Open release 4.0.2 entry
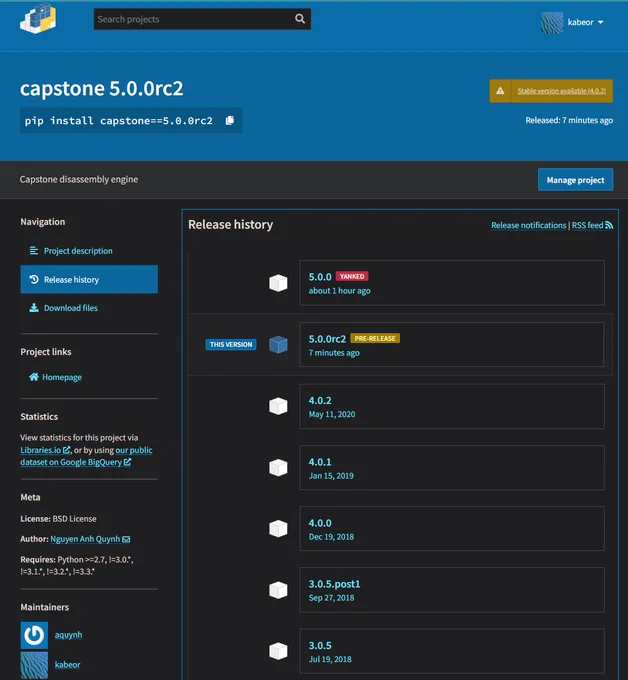The image size is (628, 680). click(452, 406)
